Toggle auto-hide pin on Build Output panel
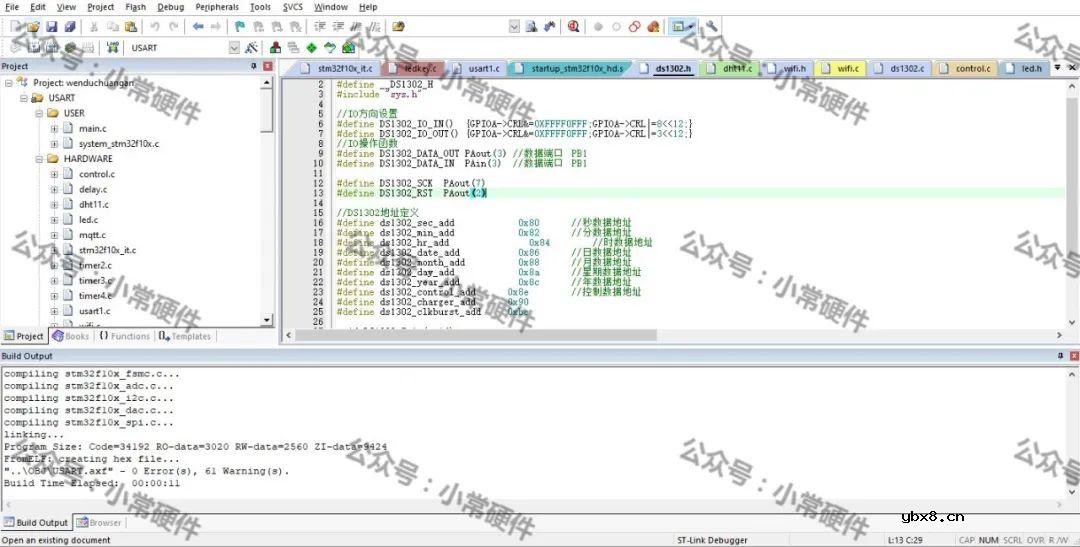1080x547 pixels. (1060, 356)
